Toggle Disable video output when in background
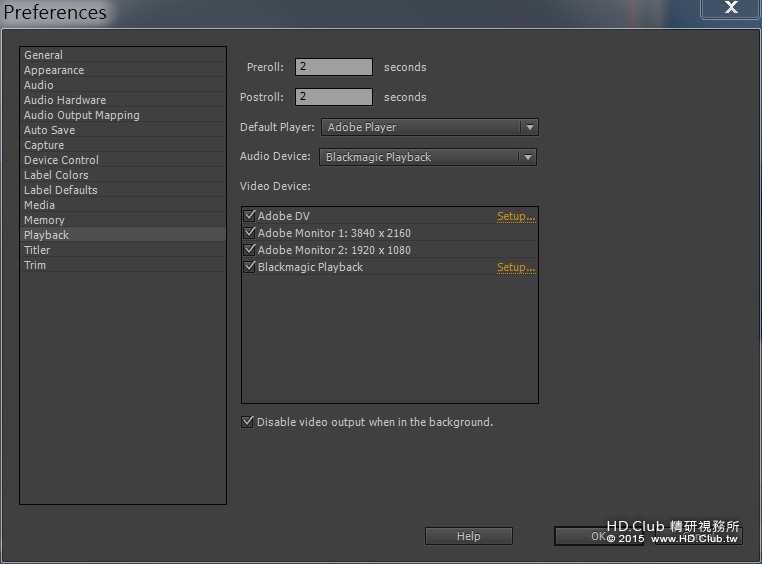Image resolution: width=762 pixels, height=564 pixels. click(247, 422)
